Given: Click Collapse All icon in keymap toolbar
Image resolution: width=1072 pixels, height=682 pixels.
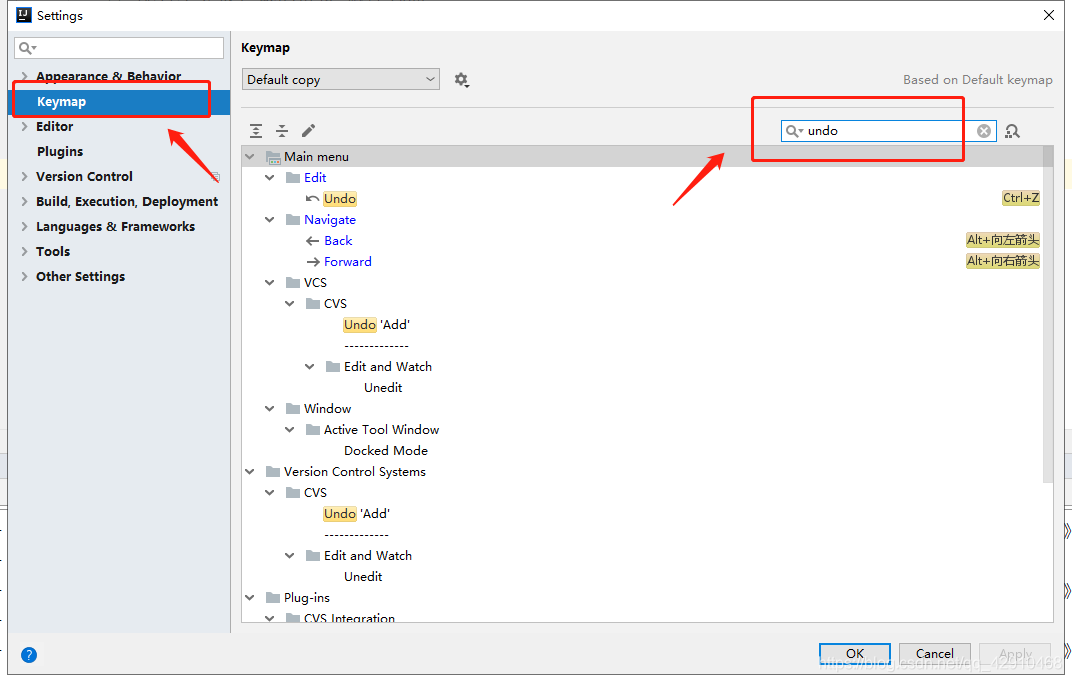Looking at the screenshot, I should point(282,131).
